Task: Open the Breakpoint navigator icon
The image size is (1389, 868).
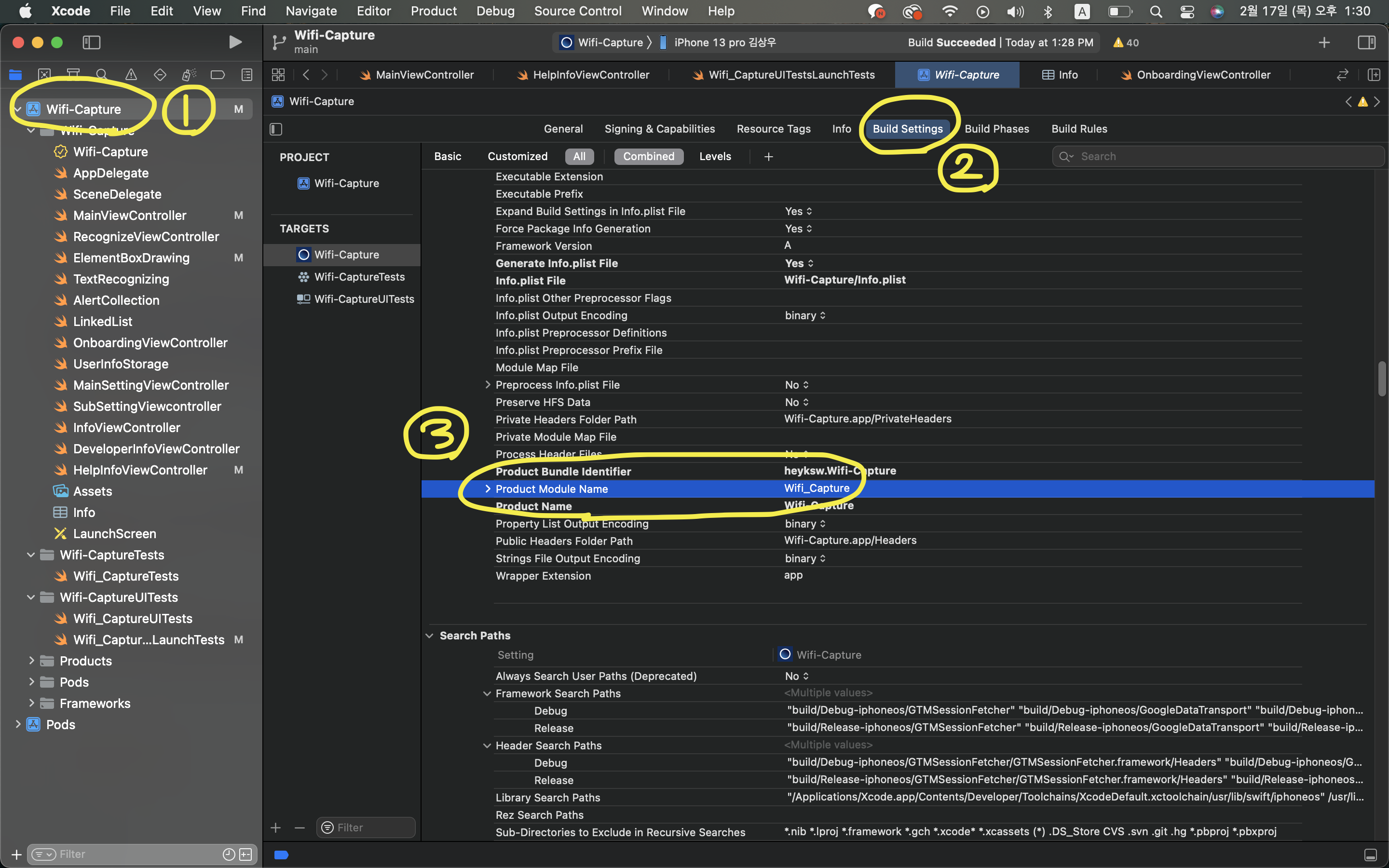Action: (x=218, y=75)
